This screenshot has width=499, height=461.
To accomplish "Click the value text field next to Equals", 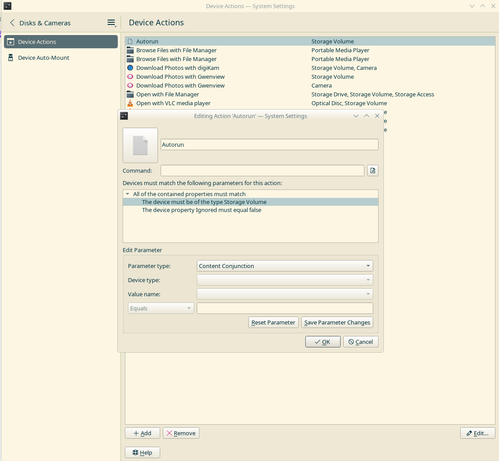I will coord(285,308).
